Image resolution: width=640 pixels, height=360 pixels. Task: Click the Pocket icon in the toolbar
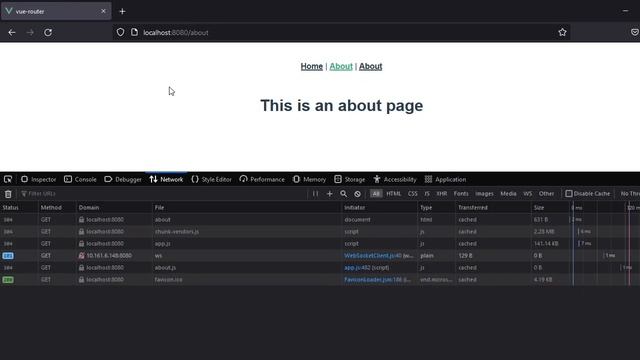point(635,32)
